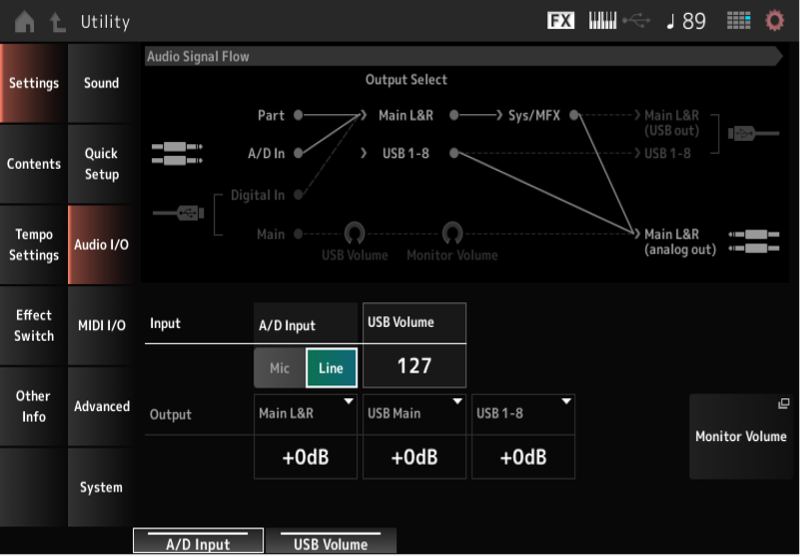Image resolution: width=801 pixels, height=557 pixels.
Task: Select the USB Volume value 127
Action: point(414,366)
